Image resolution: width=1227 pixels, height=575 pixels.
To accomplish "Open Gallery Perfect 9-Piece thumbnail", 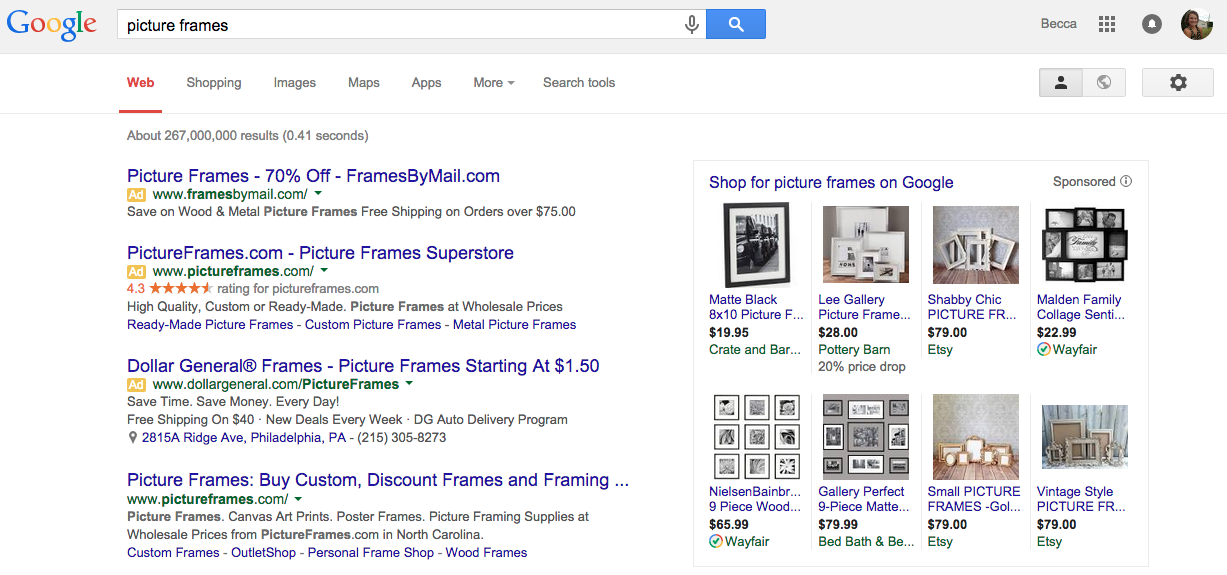I will (866, 437).
